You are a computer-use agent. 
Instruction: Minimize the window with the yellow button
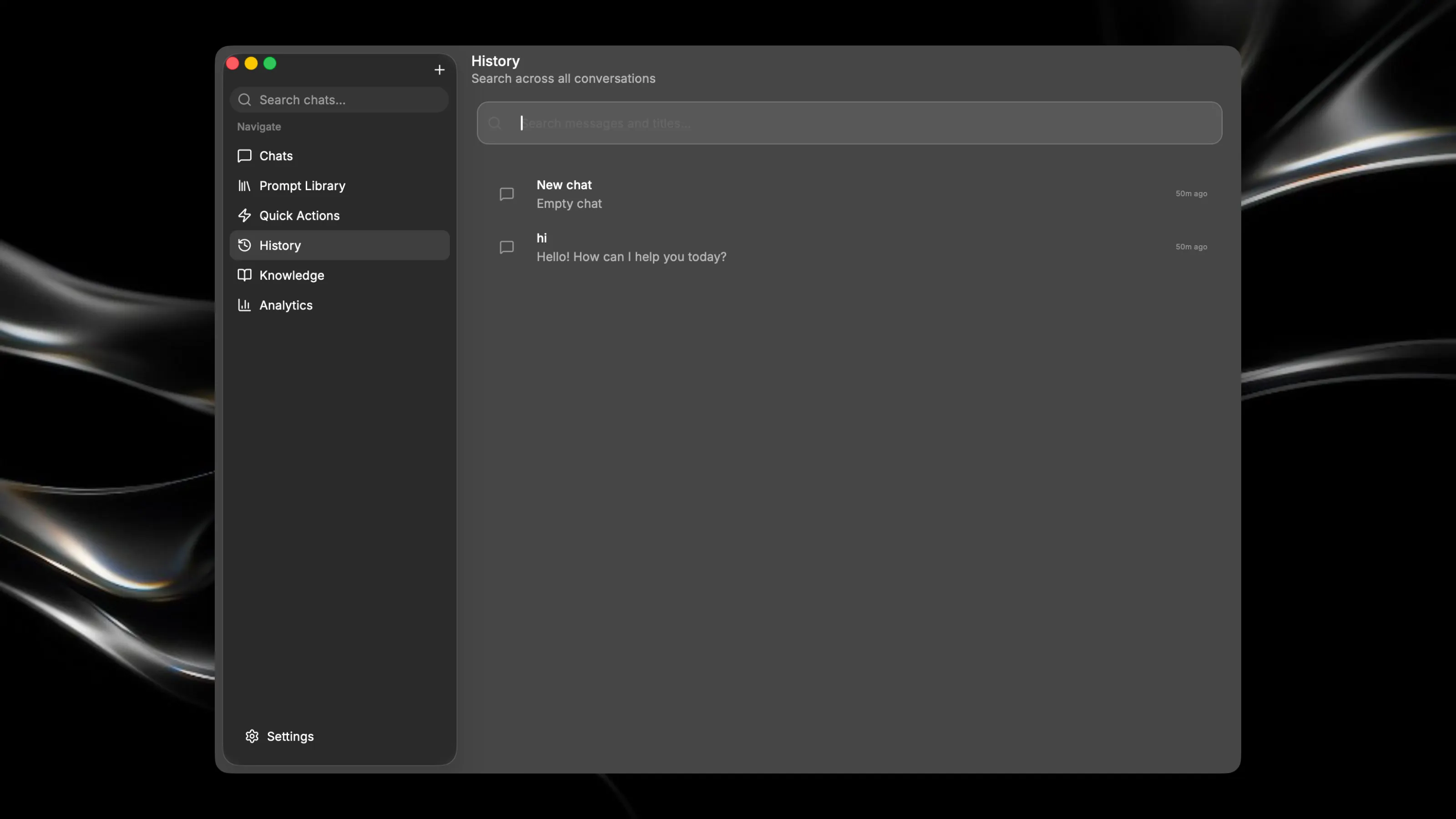click(251, 63)
